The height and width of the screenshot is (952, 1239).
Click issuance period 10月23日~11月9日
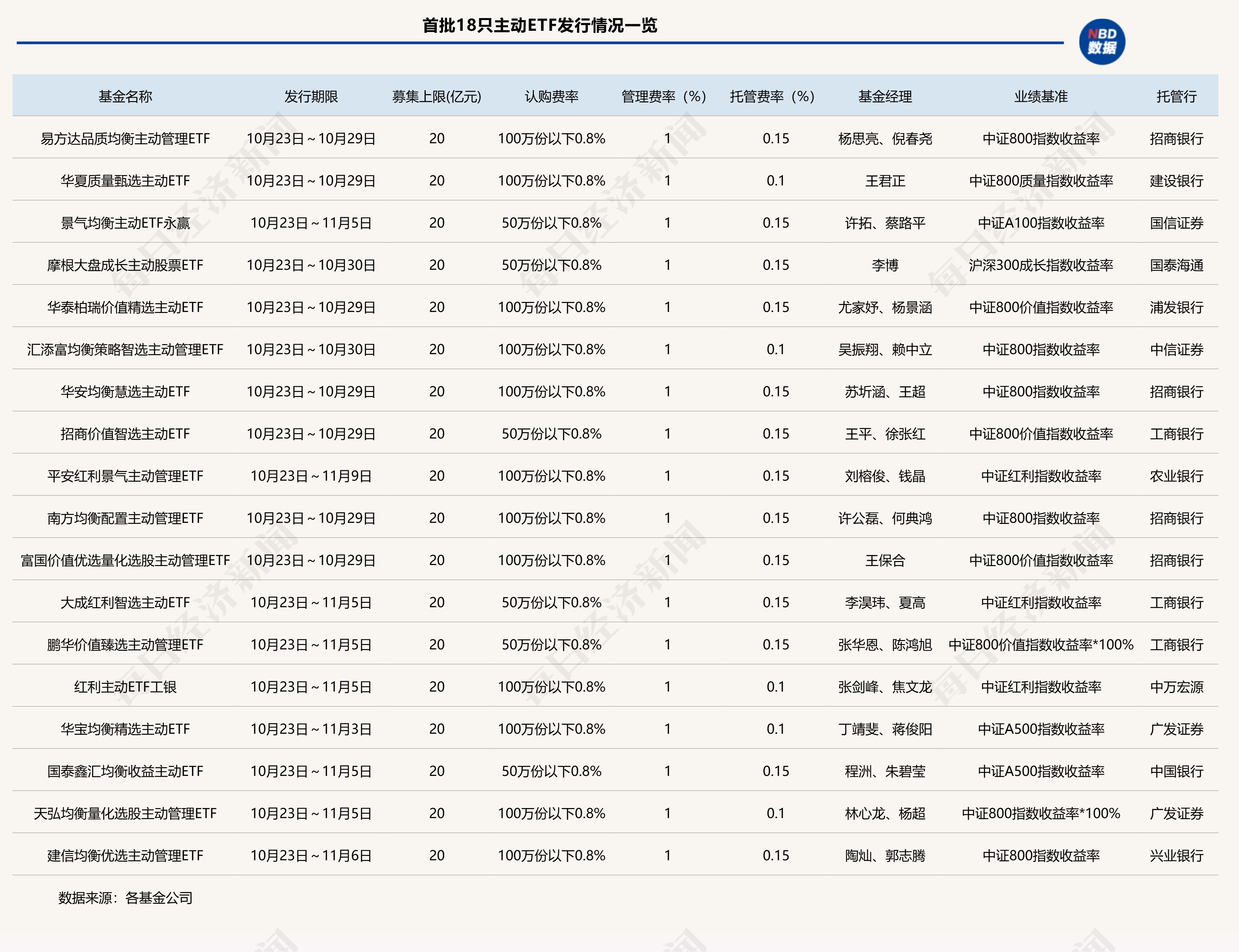(x=311, y=476)
